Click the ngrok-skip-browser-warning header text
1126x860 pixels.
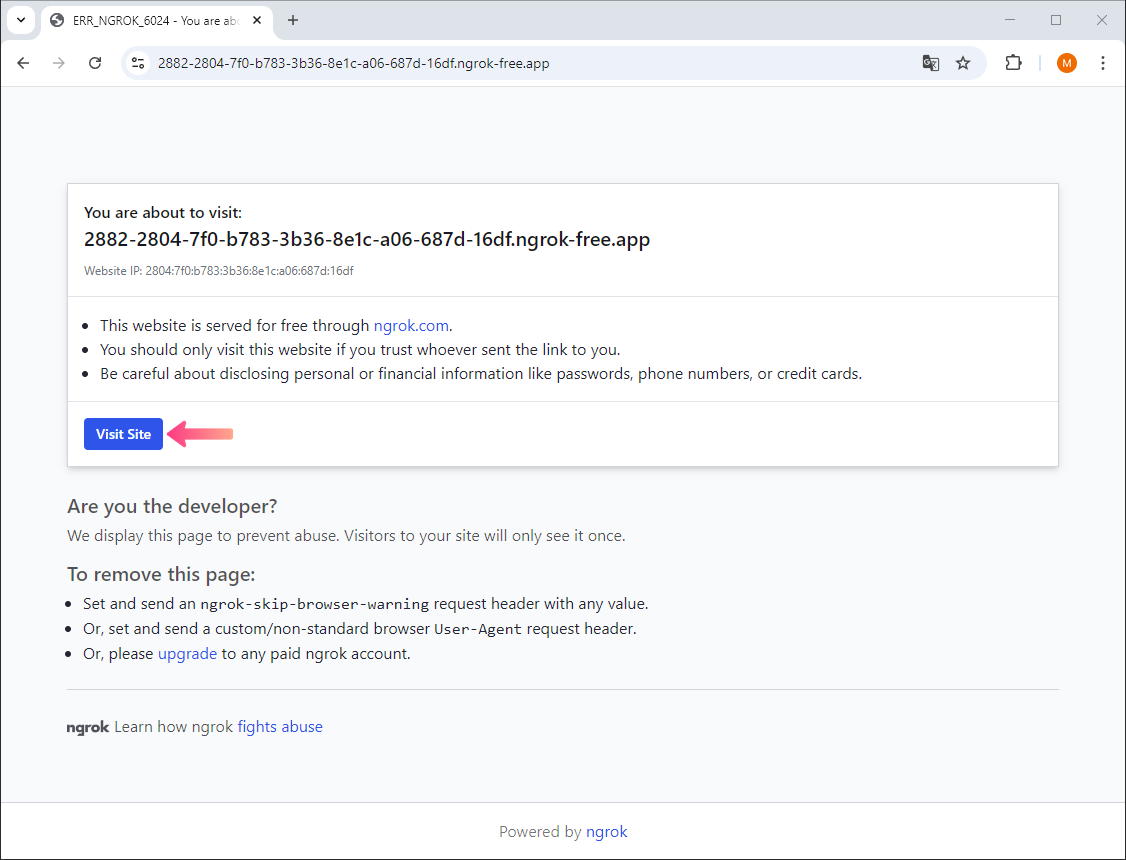tap(315, 604)
